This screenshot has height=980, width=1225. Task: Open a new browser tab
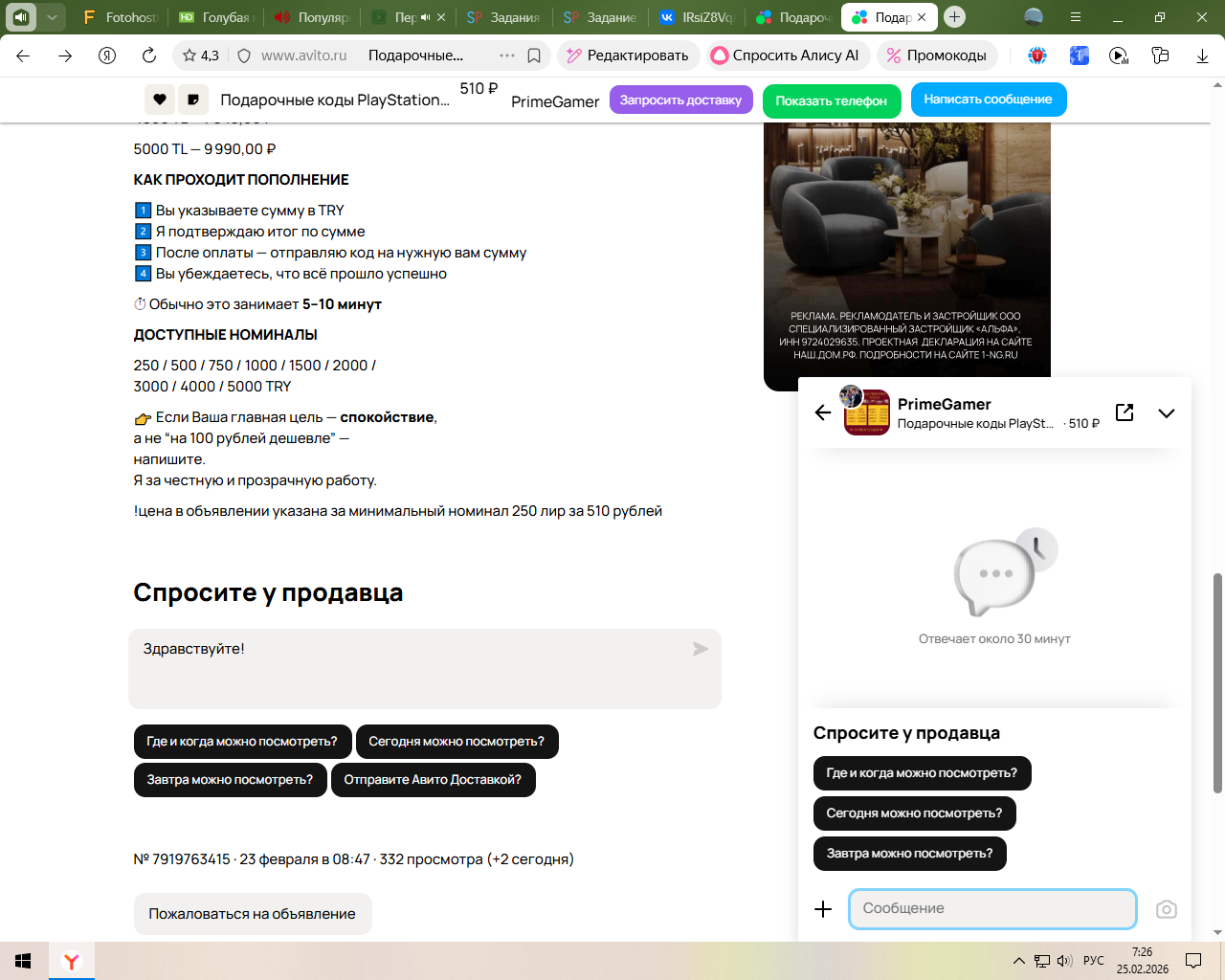click(x=954, y=17)
